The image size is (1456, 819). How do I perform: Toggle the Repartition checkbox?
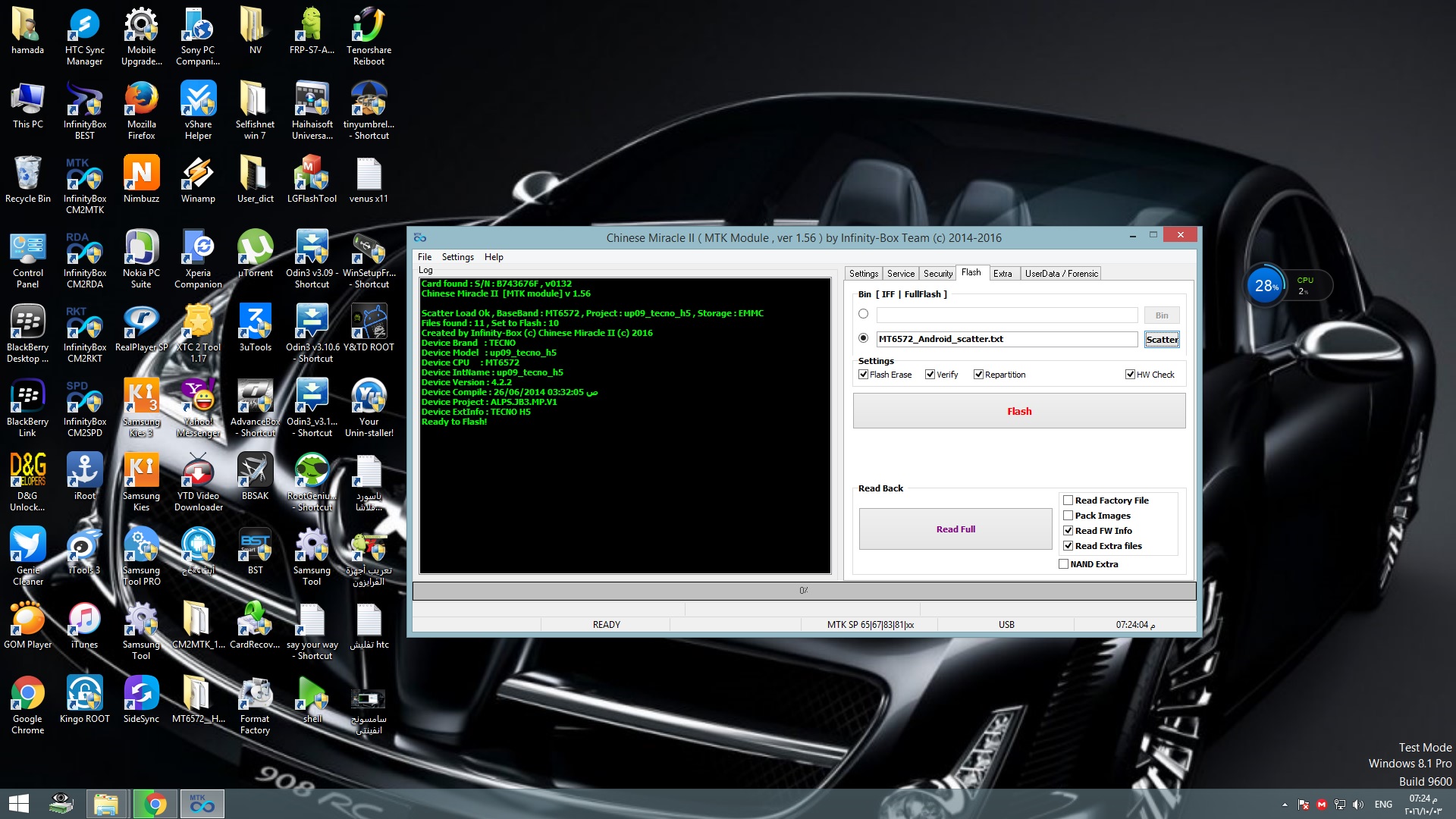[978, 375]
